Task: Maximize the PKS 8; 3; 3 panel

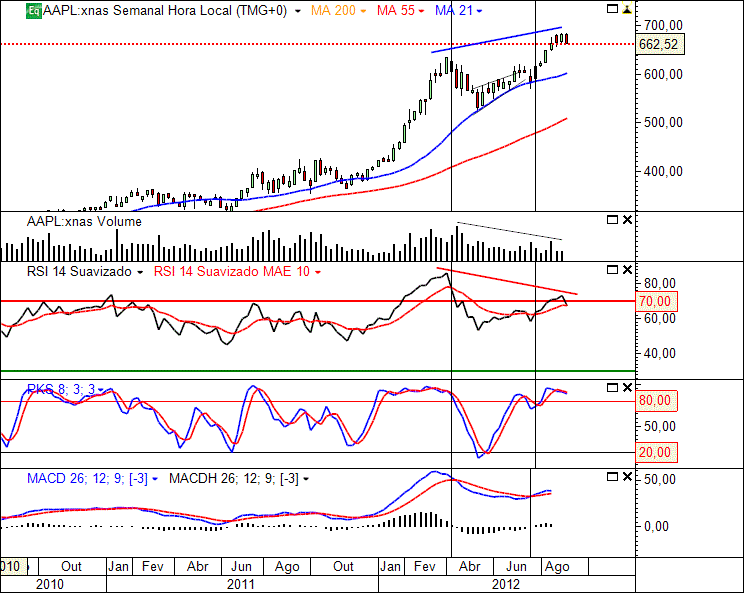Action: coord(613,388)
